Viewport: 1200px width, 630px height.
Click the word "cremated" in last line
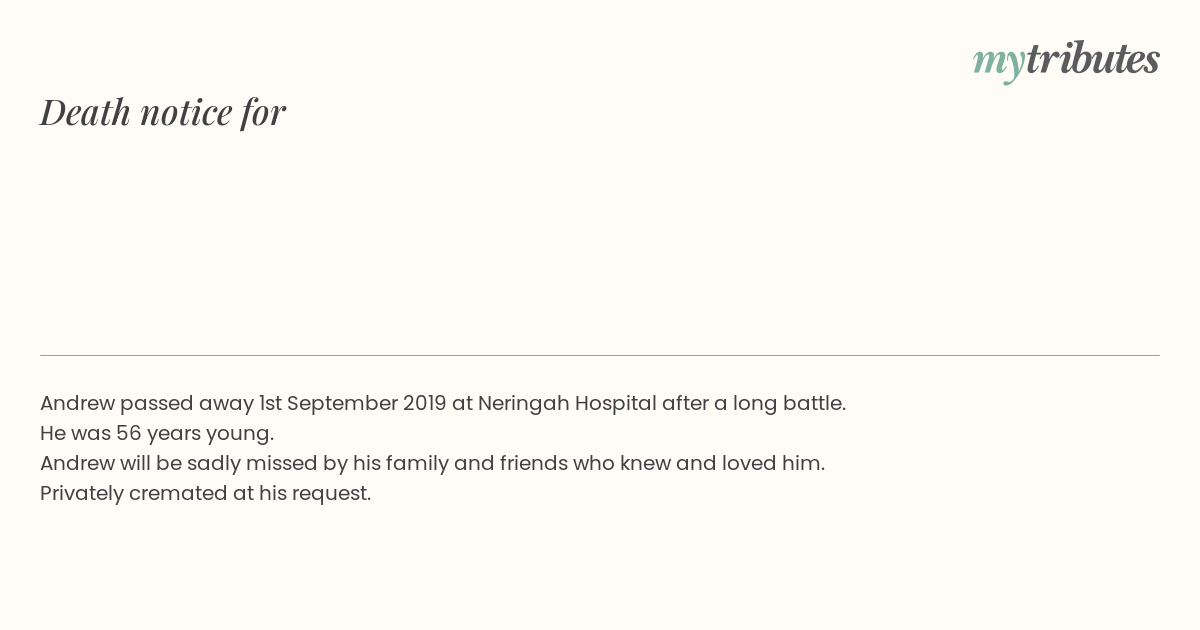[x=178, y=493]
